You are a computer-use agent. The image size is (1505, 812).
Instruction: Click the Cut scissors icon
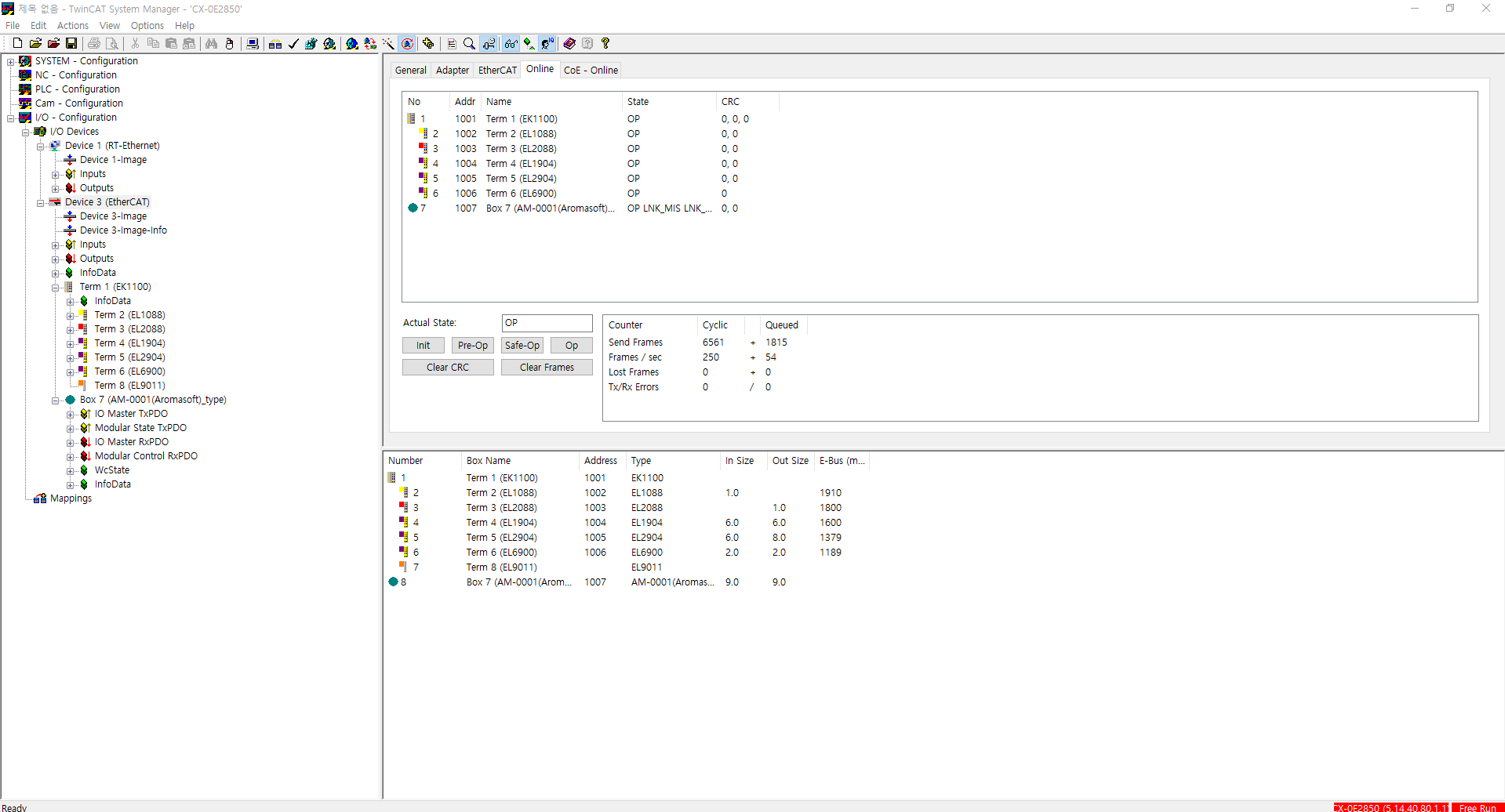(135, 44)
